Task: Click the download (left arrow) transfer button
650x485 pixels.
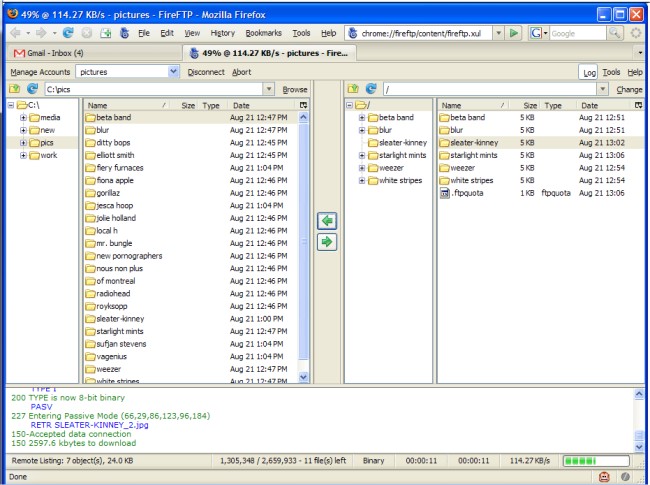Action: [327, 221]
